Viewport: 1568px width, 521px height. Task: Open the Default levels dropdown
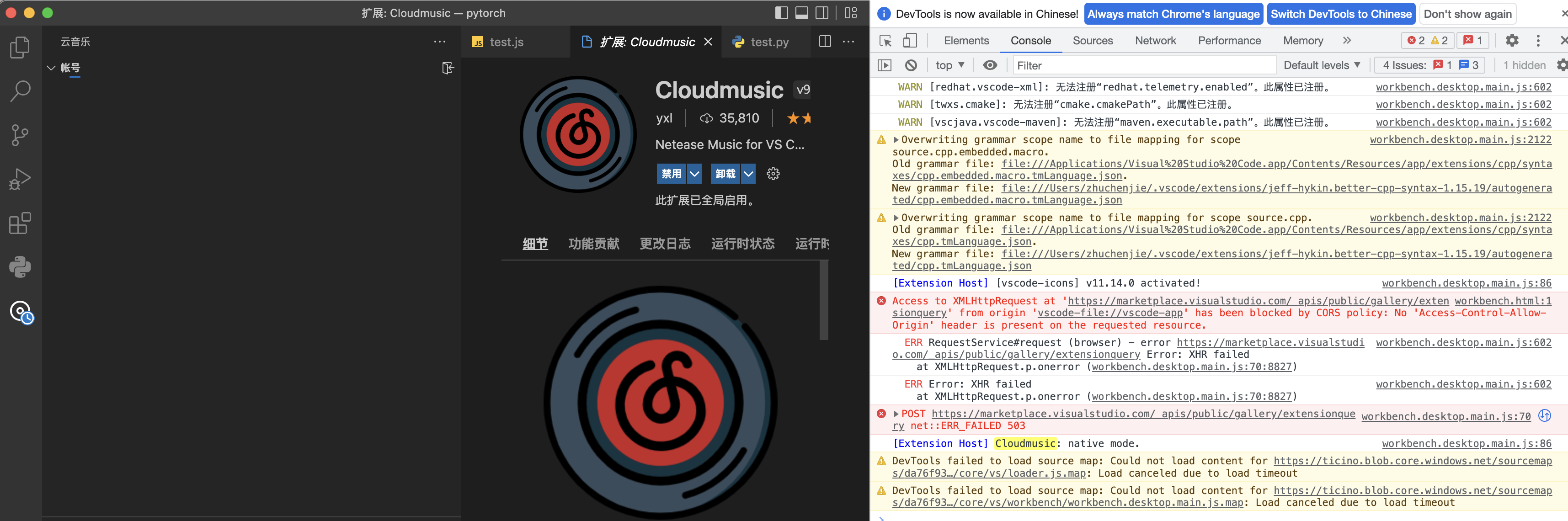coord(1322,65)
